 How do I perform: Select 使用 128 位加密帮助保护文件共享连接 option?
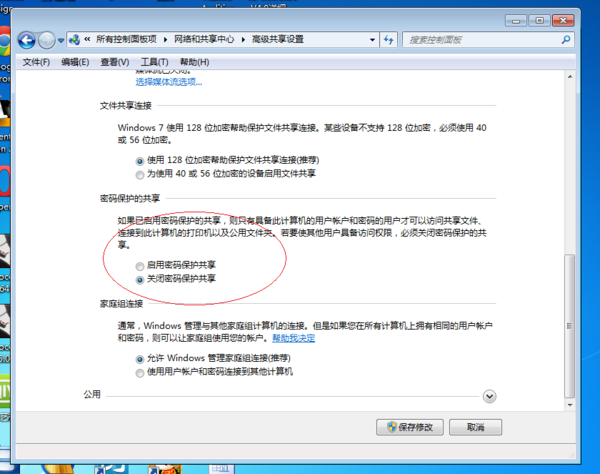140,161
